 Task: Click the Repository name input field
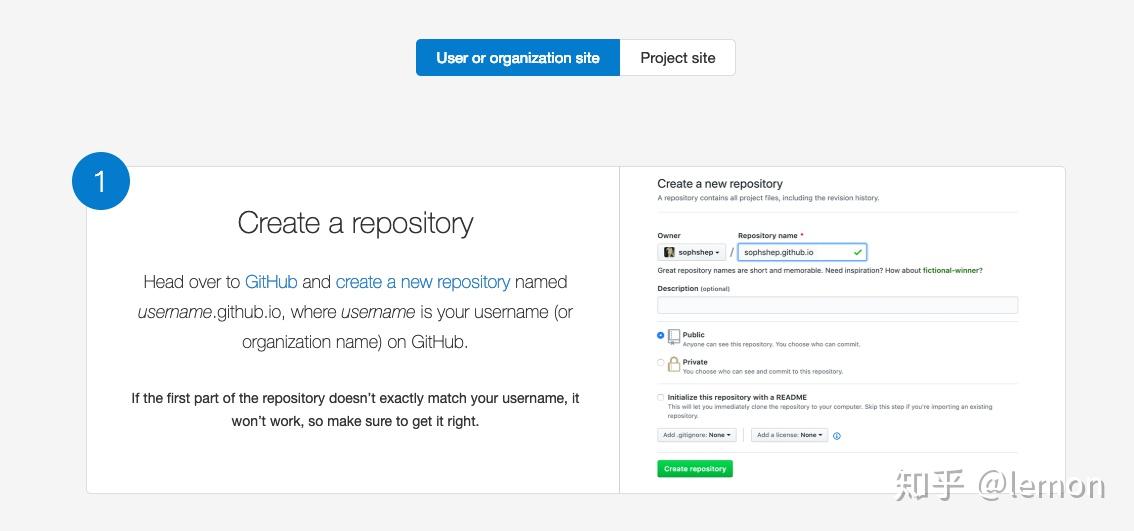(x=802, y=252)
